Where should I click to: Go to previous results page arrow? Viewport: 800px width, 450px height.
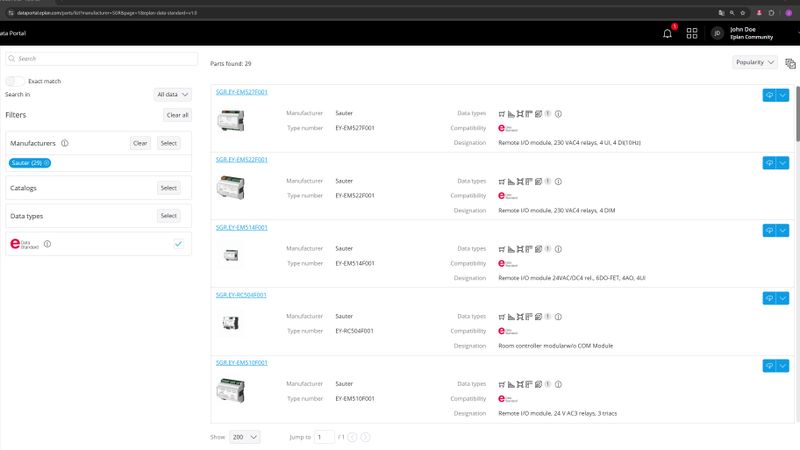353,437
